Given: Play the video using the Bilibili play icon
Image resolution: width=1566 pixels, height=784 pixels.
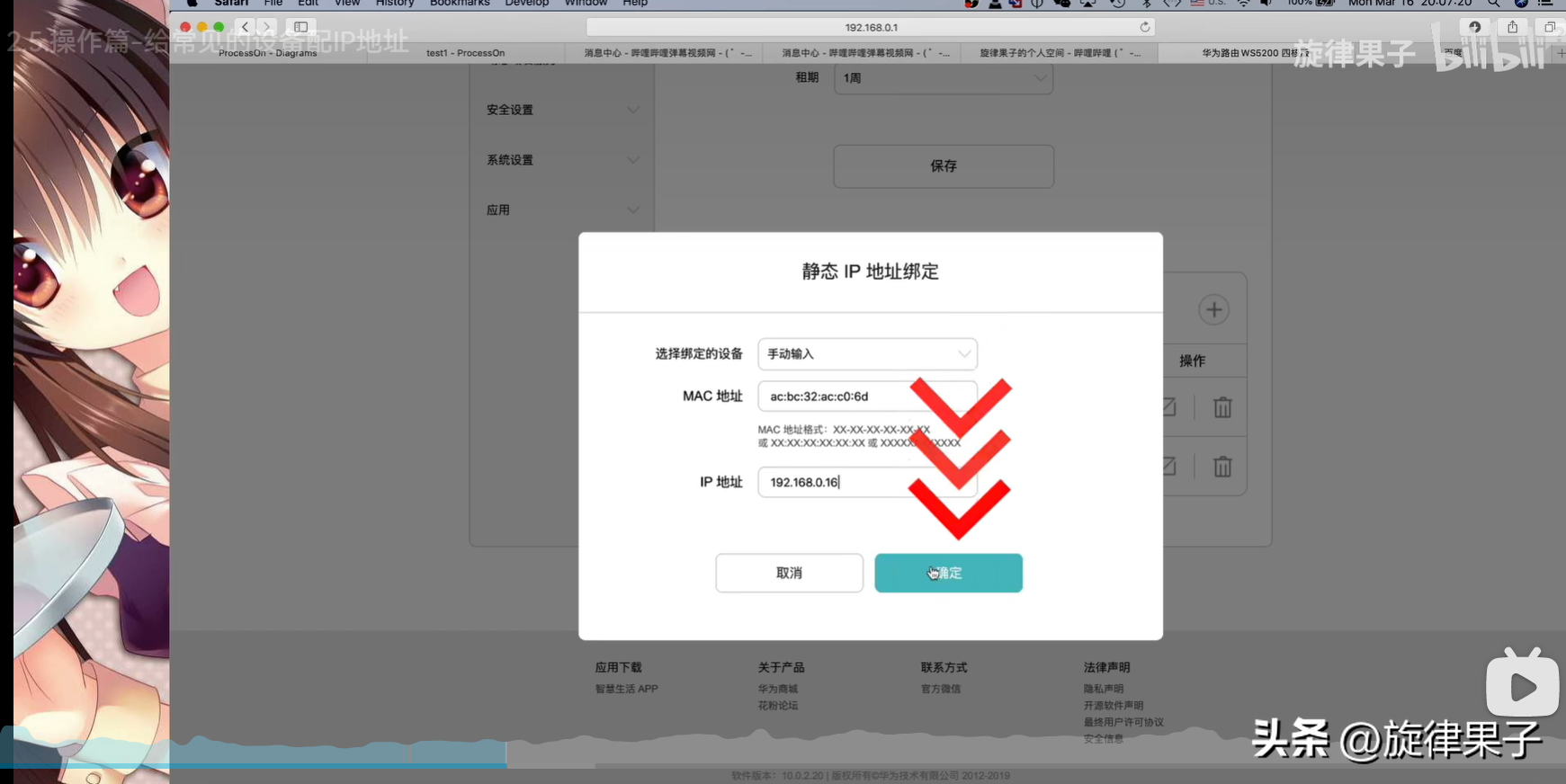Looking at the screenshot, I should 1522,686.
